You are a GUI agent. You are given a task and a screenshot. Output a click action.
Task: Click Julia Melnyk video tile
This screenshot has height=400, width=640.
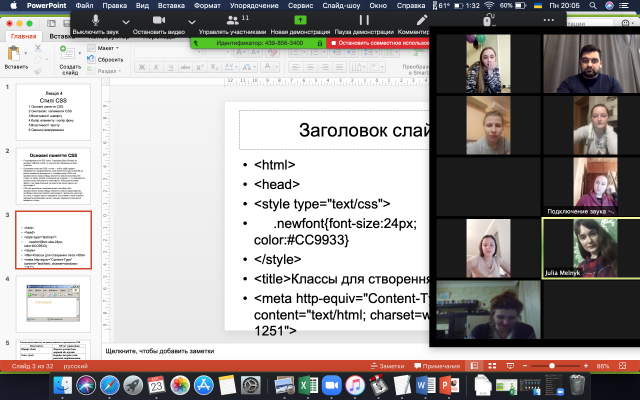(591, 248)
